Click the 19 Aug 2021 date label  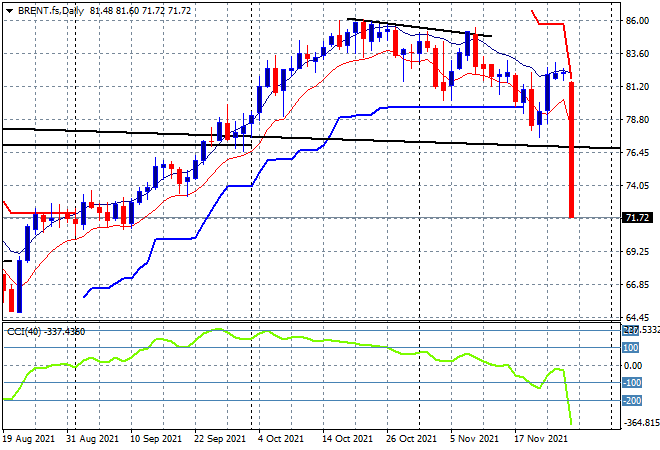(29, 439)
